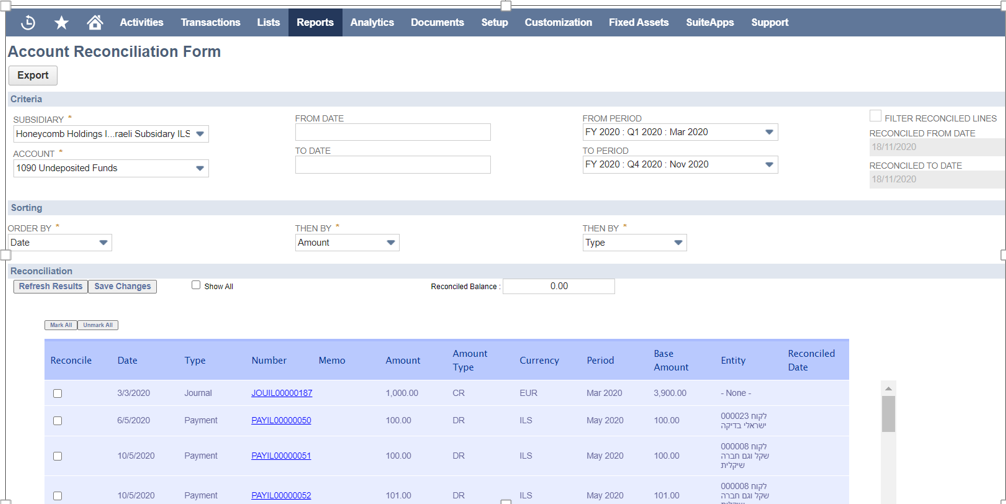Open the Fixed Assets menu
This screenshot has width=1006, height=504.
[639, 22]
